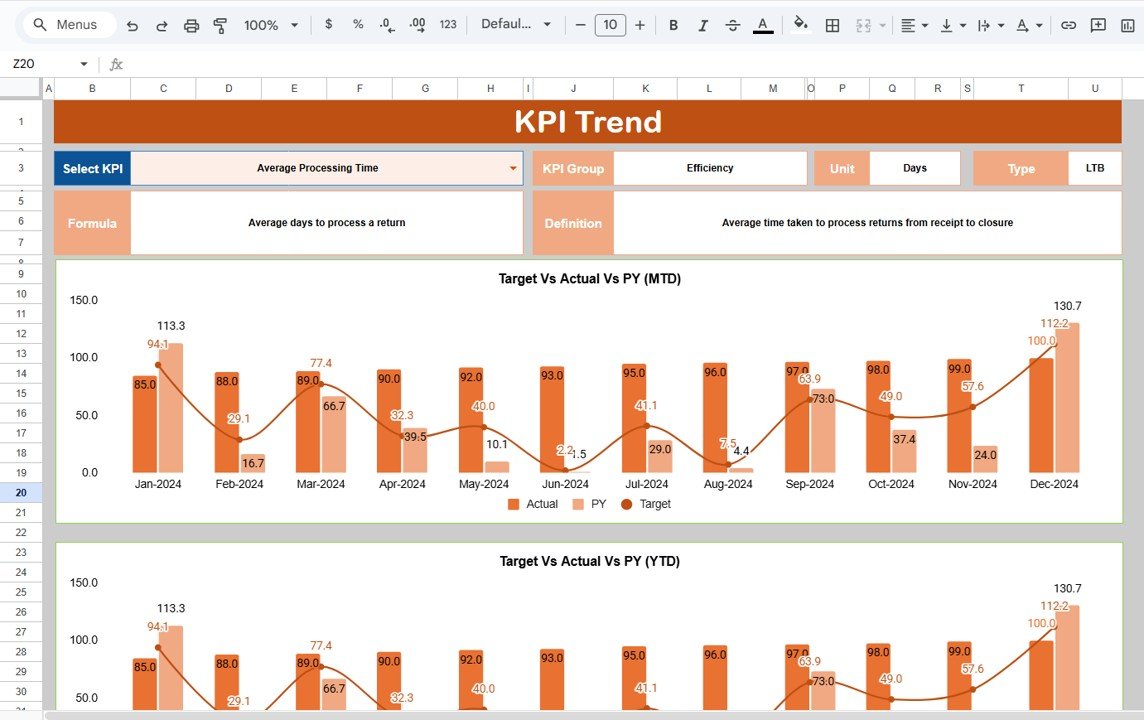Expand the Select KPI dropdown

tap(514, 169)
